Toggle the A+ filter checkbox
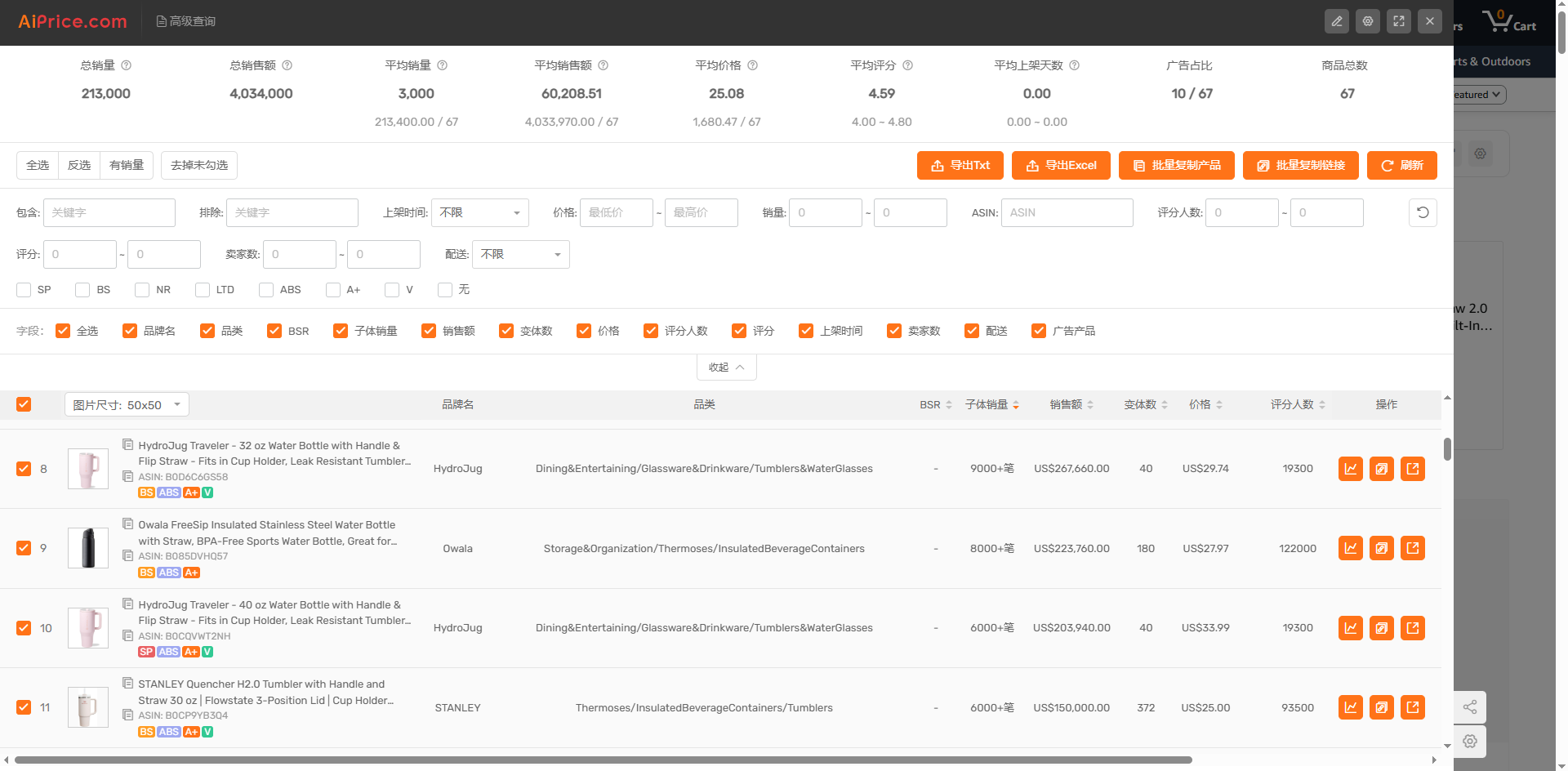Image resolution: width=1568 pixels, height=771 pixels. 333,290
